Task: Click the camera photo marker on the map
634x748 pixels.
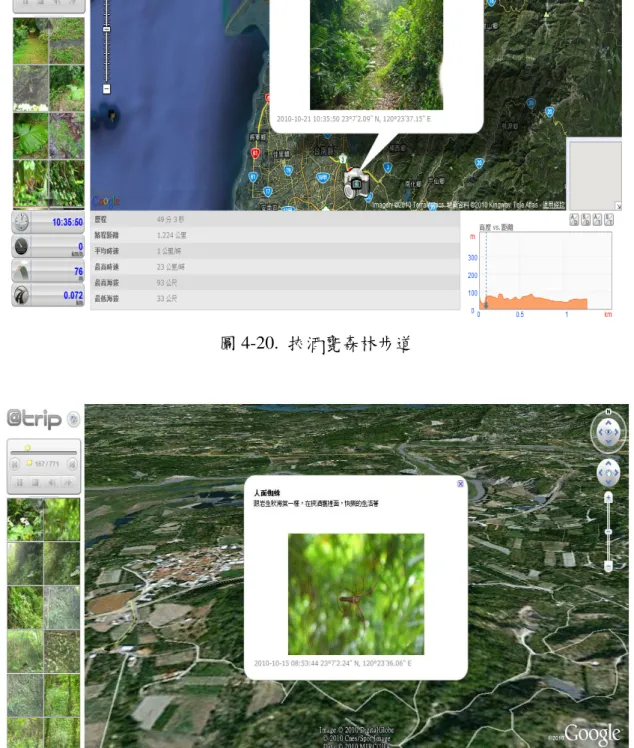Action: pyautogui.click(x=357, y=184)
